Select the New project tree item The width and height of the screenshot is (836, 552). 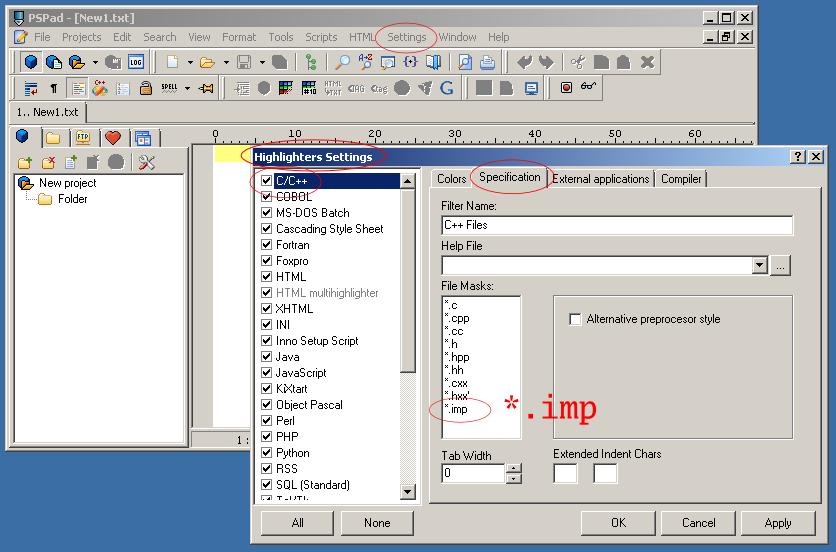(67, 183)
